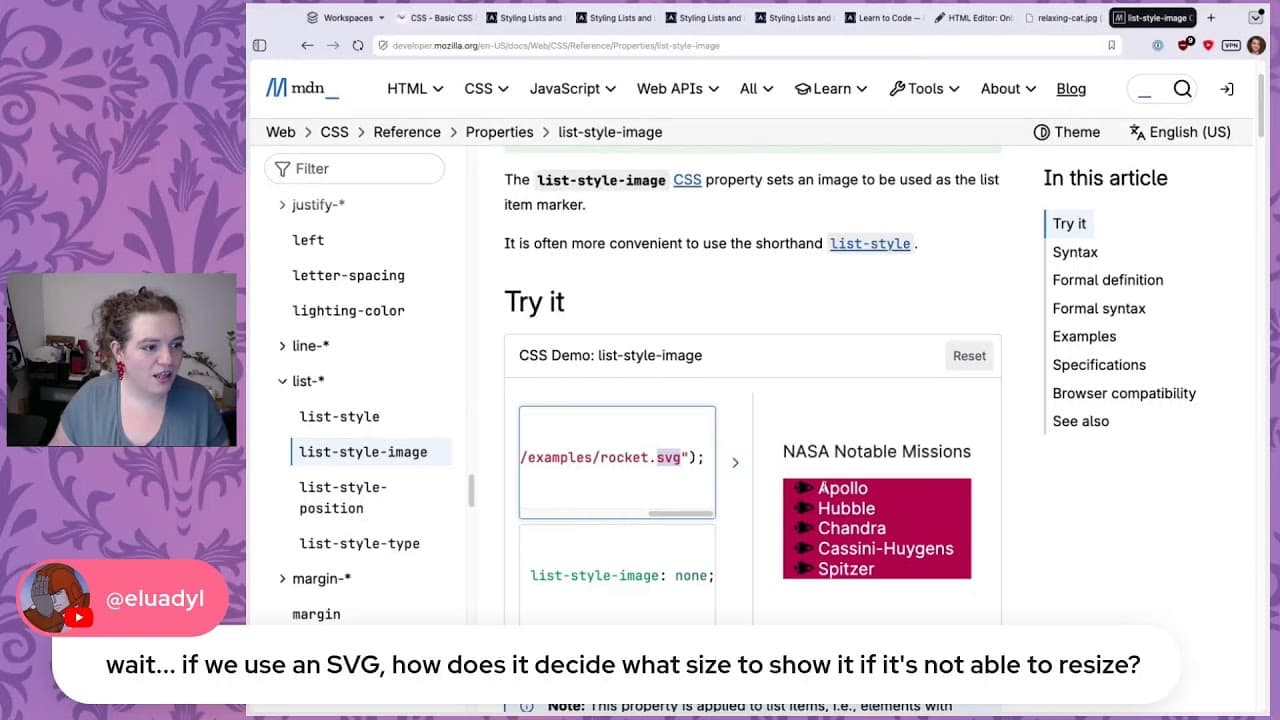Open the HTML menu in the MDN header

[415, 88]
